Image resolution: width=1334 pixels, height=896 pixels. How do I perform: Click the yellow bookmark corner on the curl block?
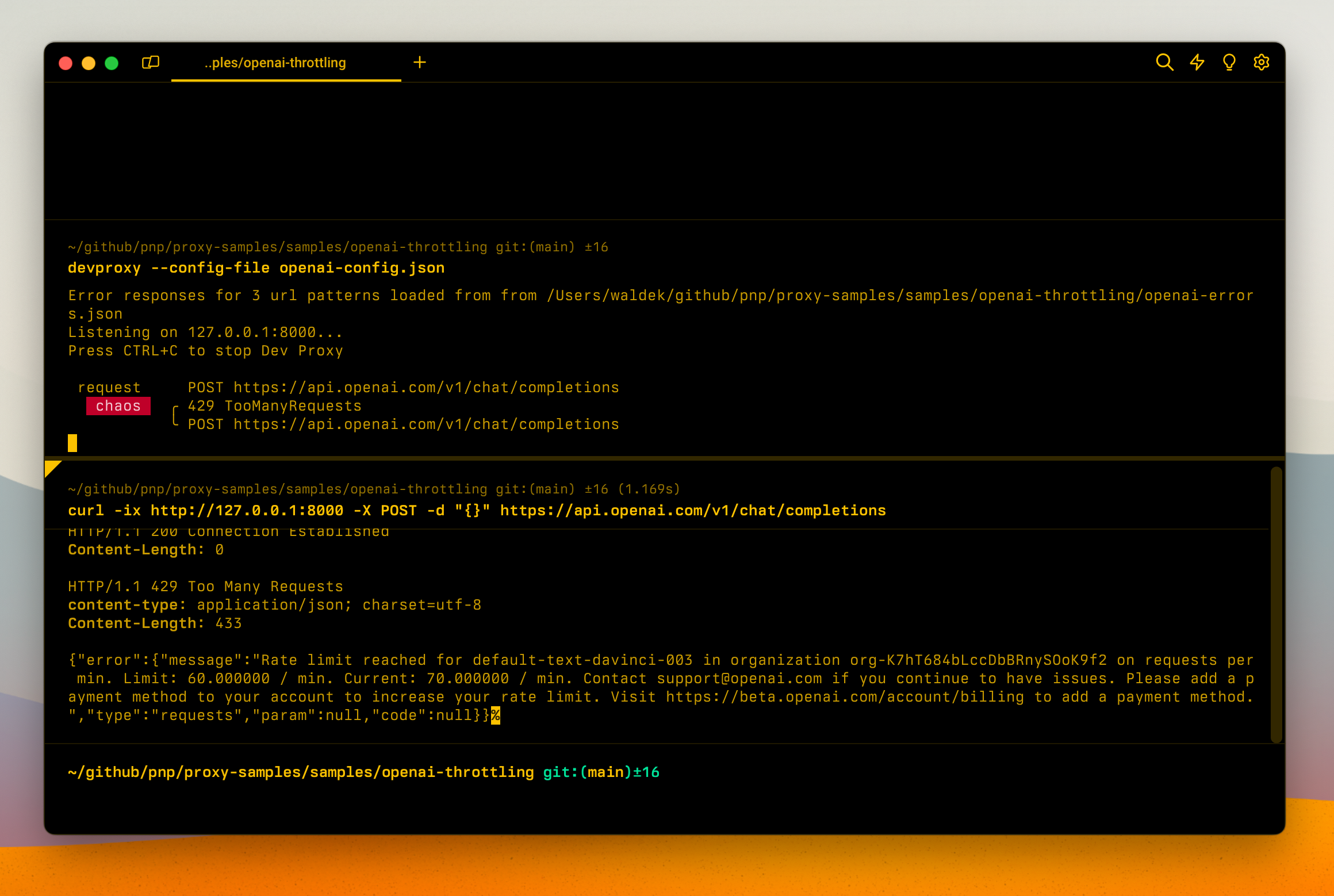[52, 468]
